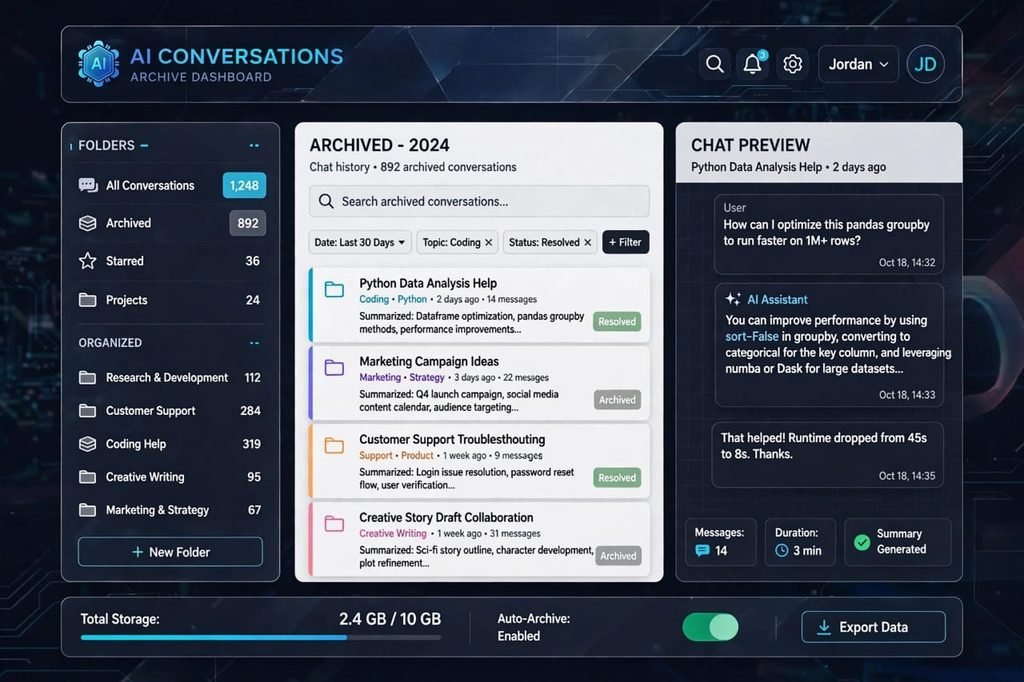Click the Projects folder icon
This screenshot has height=682, width=1024.
(88, 300)
